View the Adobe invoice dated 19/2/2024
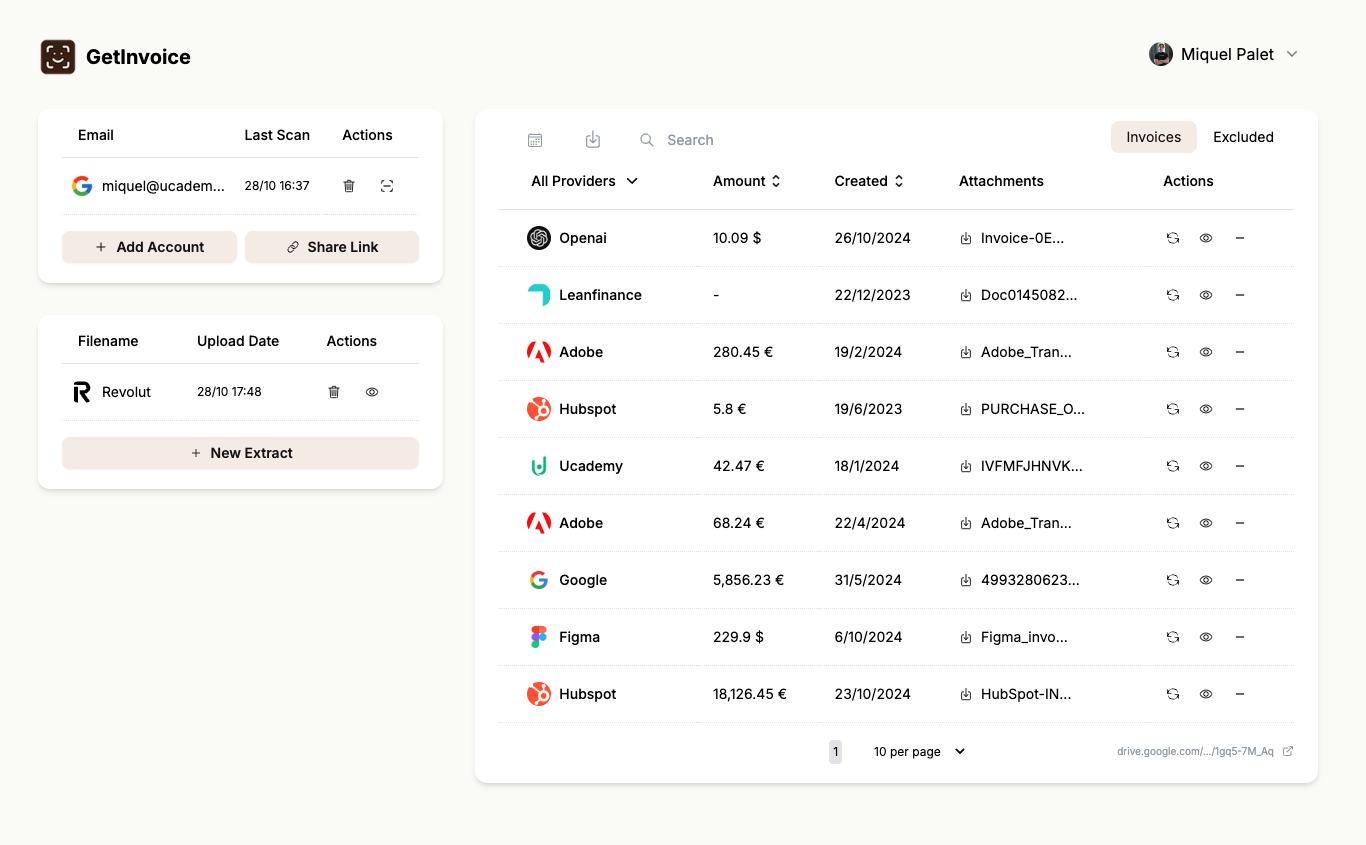 coord(1205,351)
